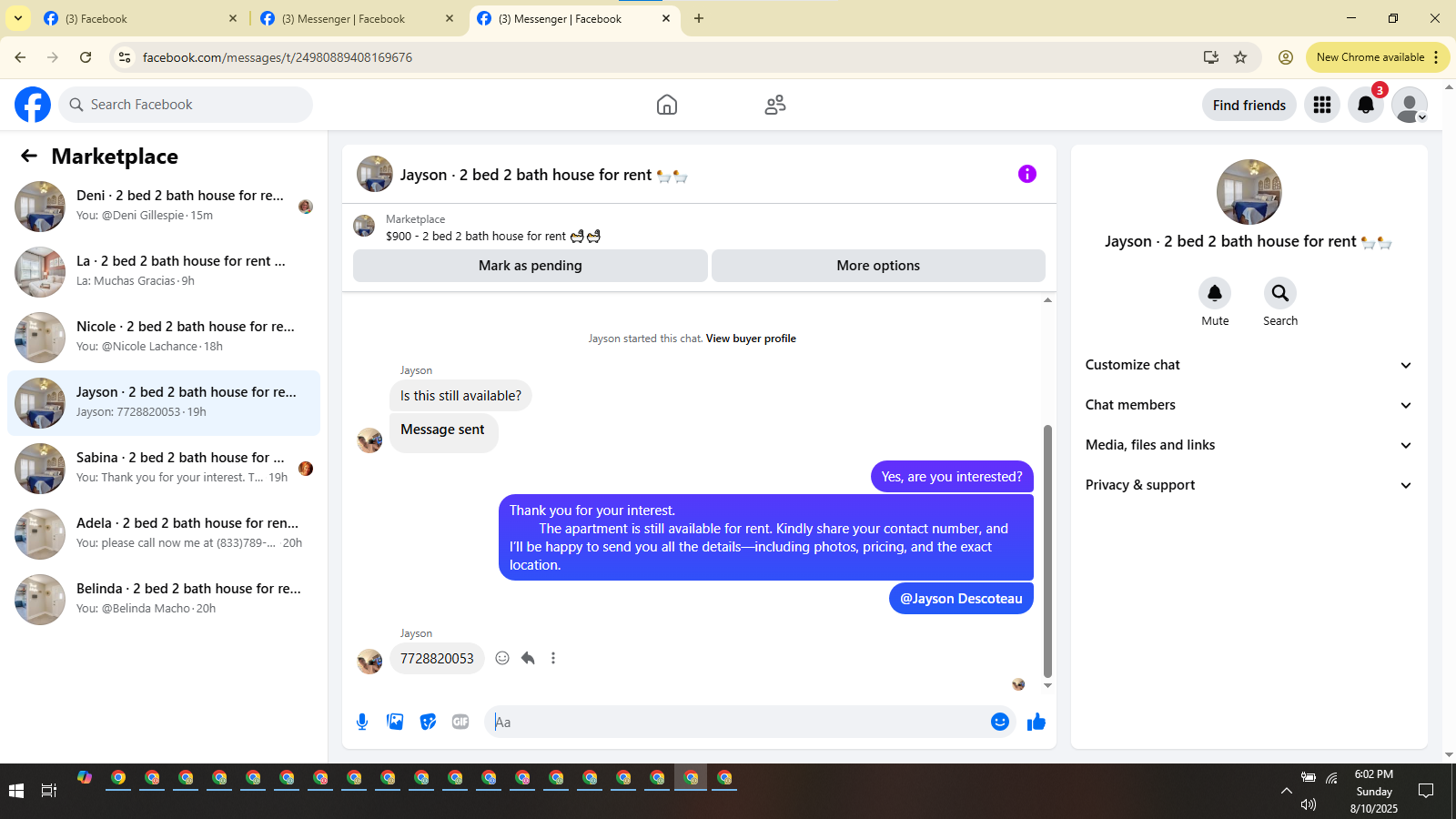The width and height of the screenshot is (1456, 819).
Task: Expand Customize chat section
Action: 1249,365
